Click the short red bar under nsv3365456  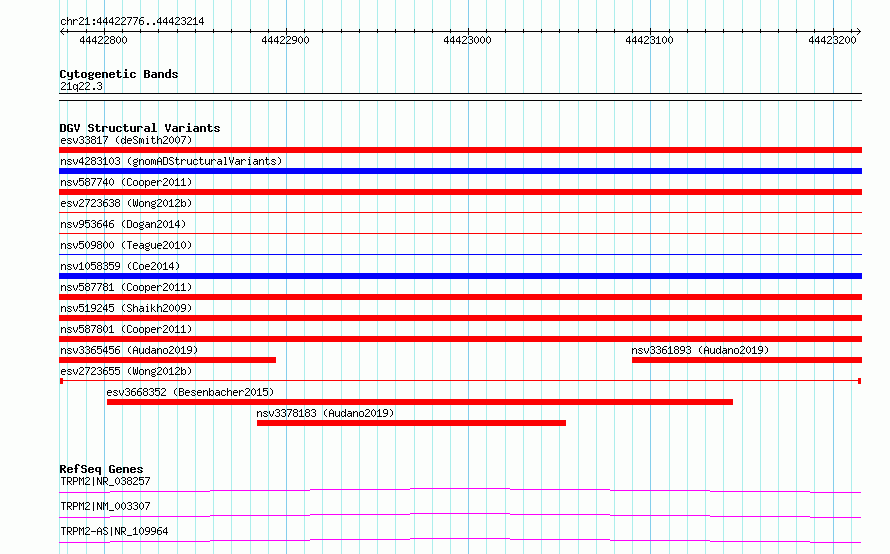[x=167, y=360]
